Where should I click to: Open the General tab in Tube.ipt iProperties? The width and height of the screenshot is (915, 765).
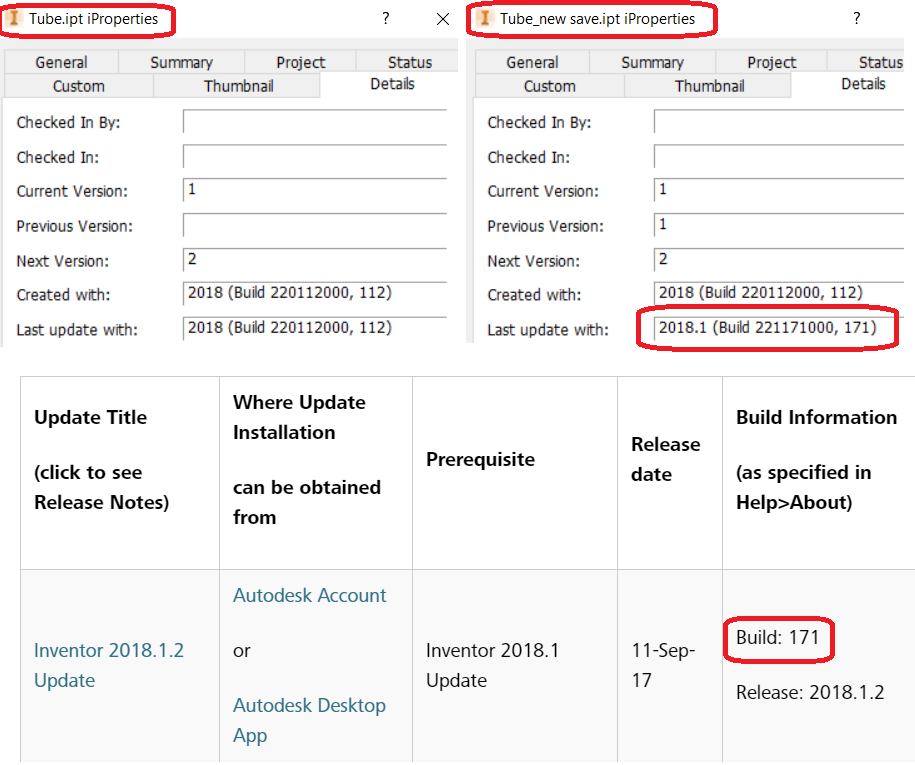(61, 62)
